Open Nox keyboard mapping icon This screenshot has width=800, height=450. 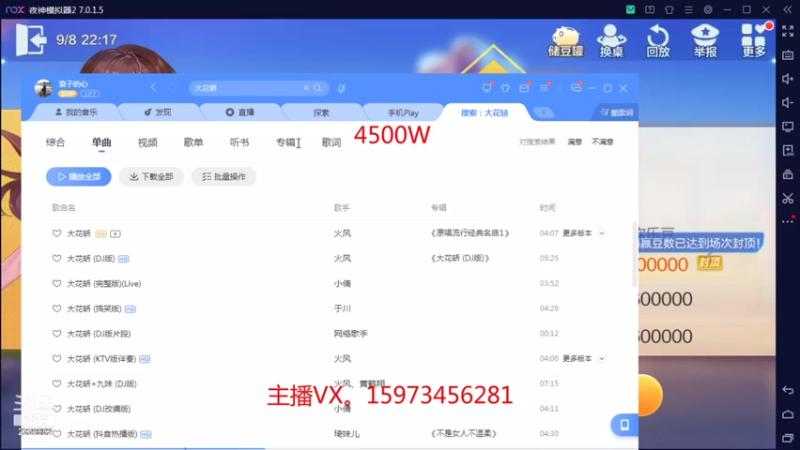788,55
